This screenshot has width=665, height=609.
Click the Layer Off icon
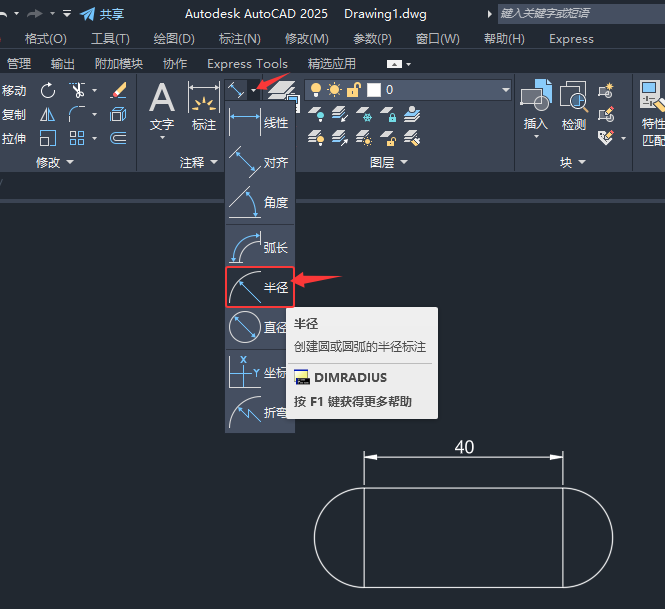(316, 114)
